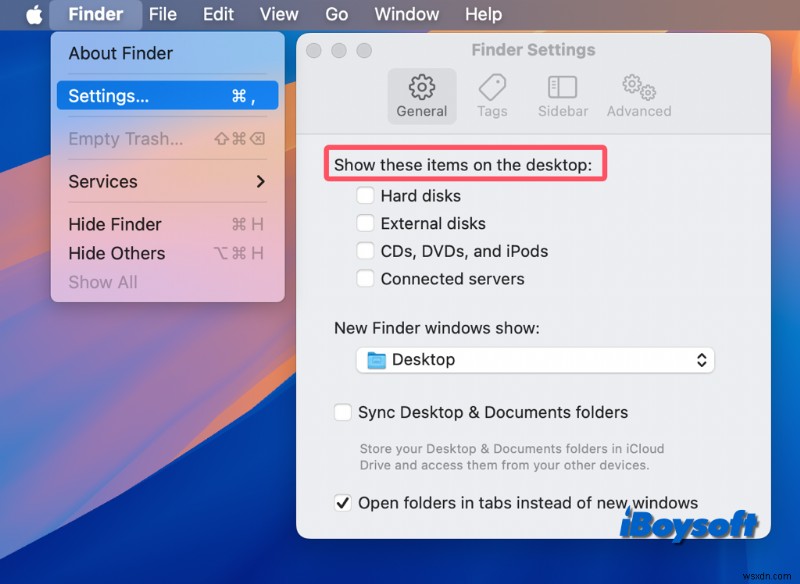This screenshot has width=800, height=584.
Task: Click the zoom button of Finder Settings
Action: (x=364, y=50)
